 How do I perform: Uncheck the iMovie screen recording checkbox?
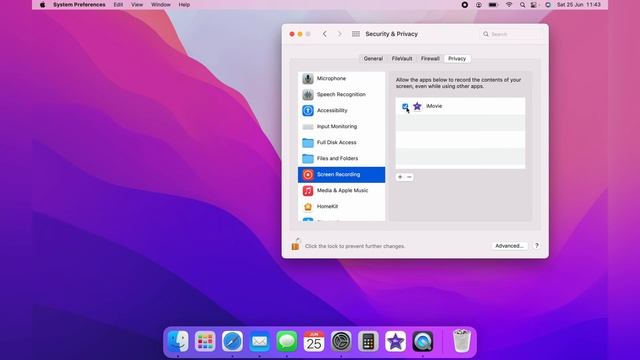(405, 106)
